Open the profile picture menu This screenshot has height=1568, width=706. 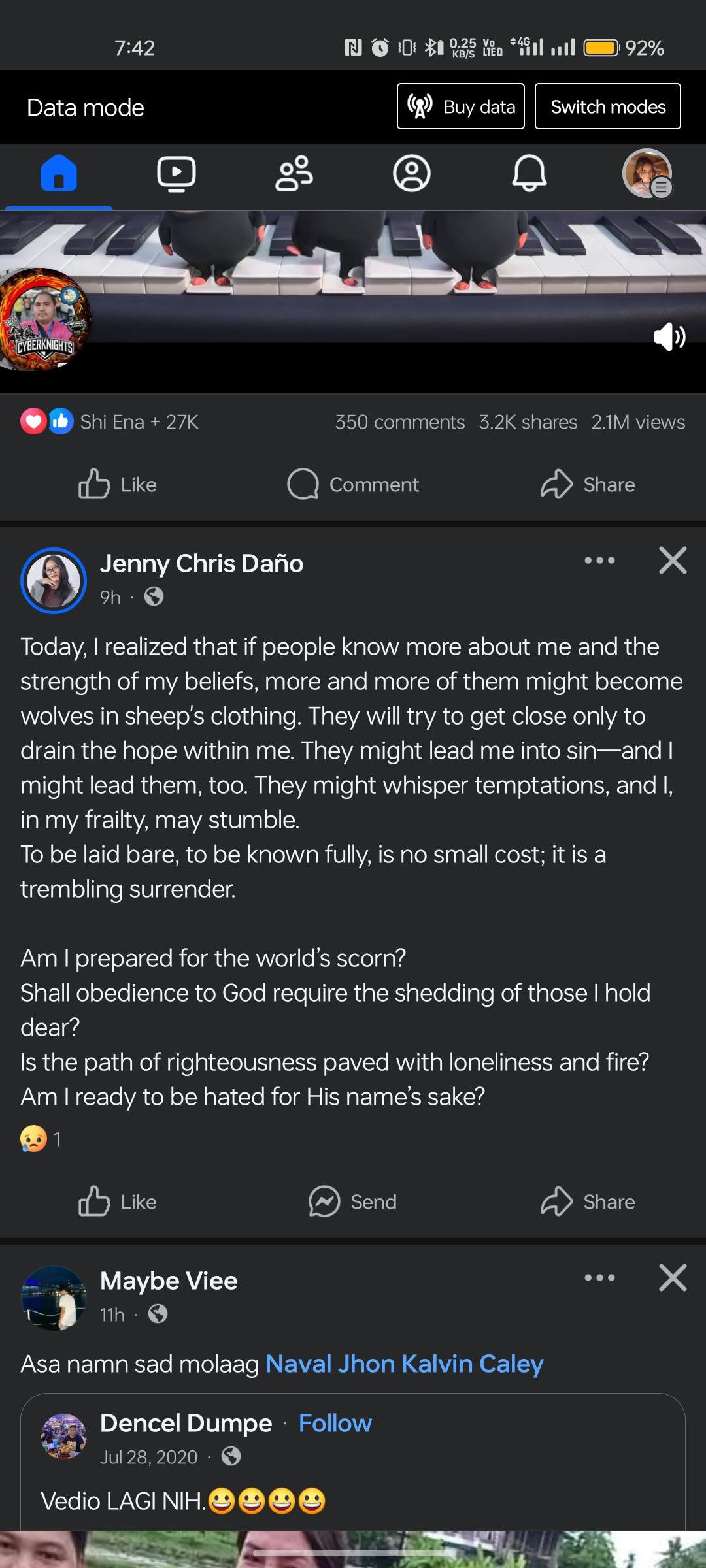647,174
